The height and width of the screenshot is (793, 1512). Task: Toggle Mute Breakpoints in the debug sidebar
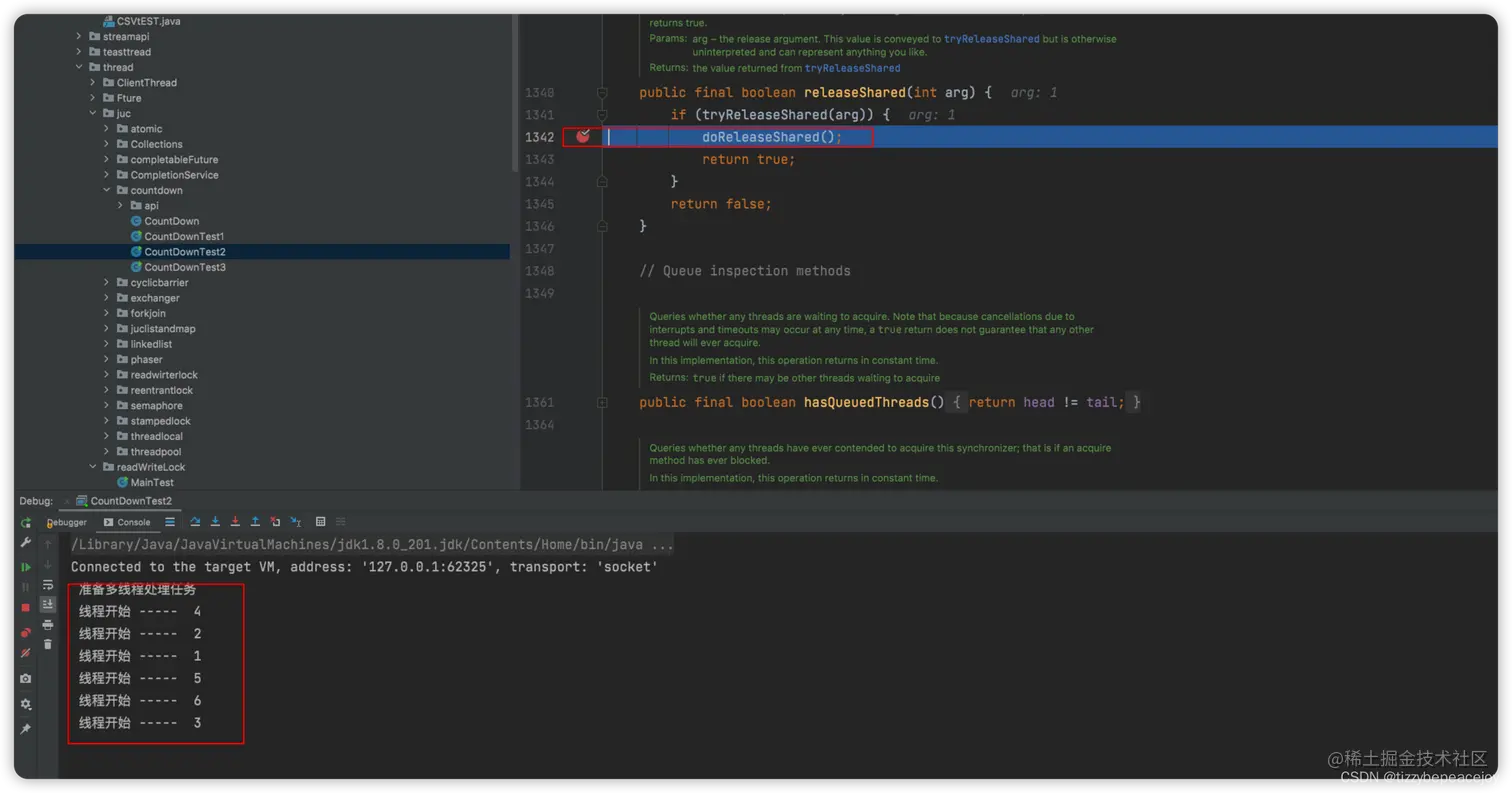[26, 653]
